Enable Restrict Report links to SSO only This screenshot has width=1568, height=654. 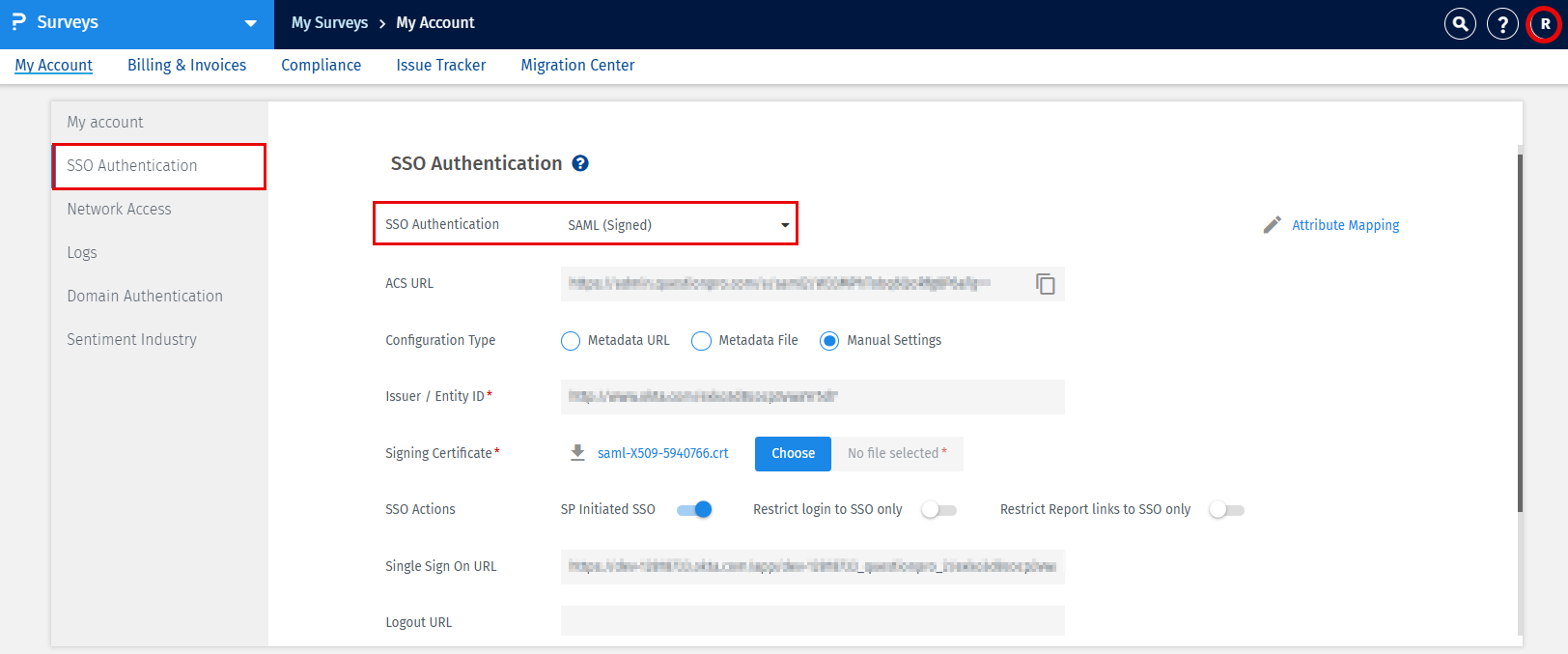(1226, 510)
